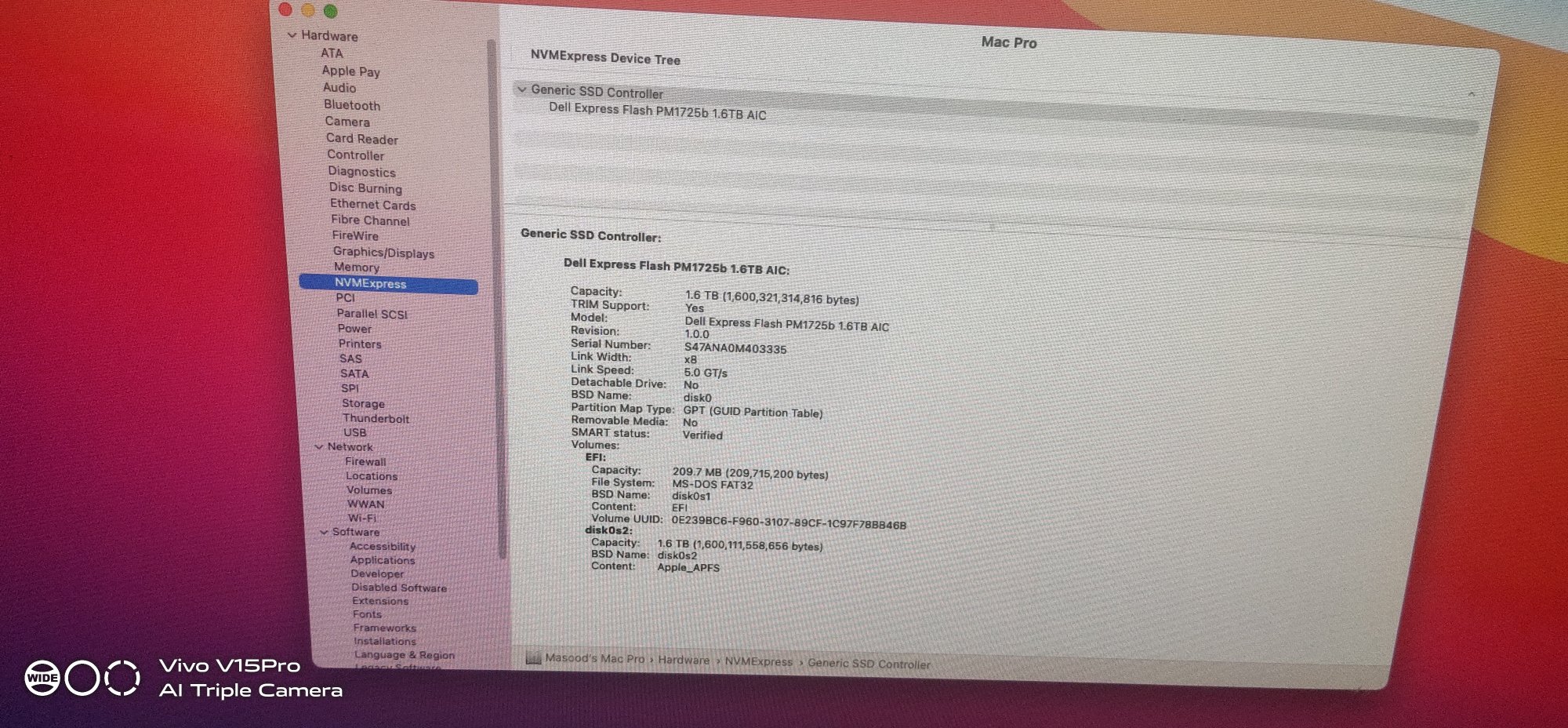Select Thunderbolt in the sidebar
The height and width of the screenshot is (728, 1568).
coord(376,418)
